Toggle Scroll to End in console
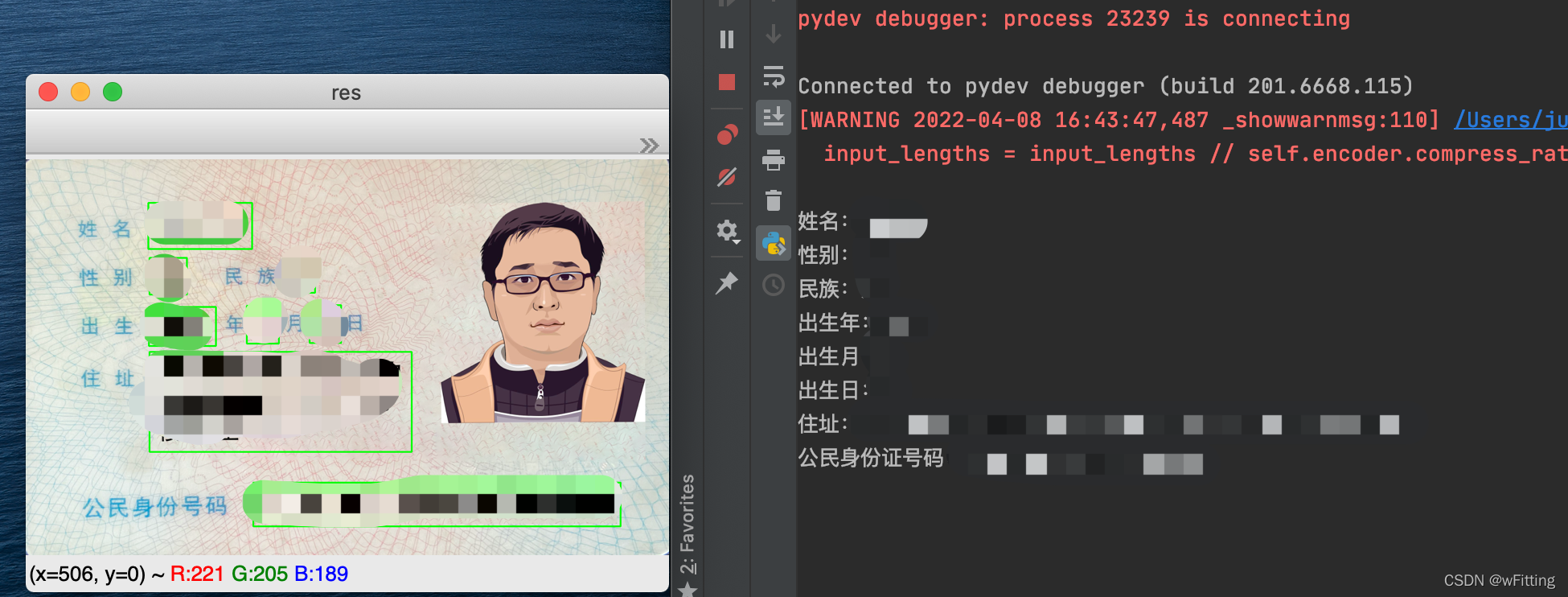The height and width of the screenshot is (597, 1568). 774,117
